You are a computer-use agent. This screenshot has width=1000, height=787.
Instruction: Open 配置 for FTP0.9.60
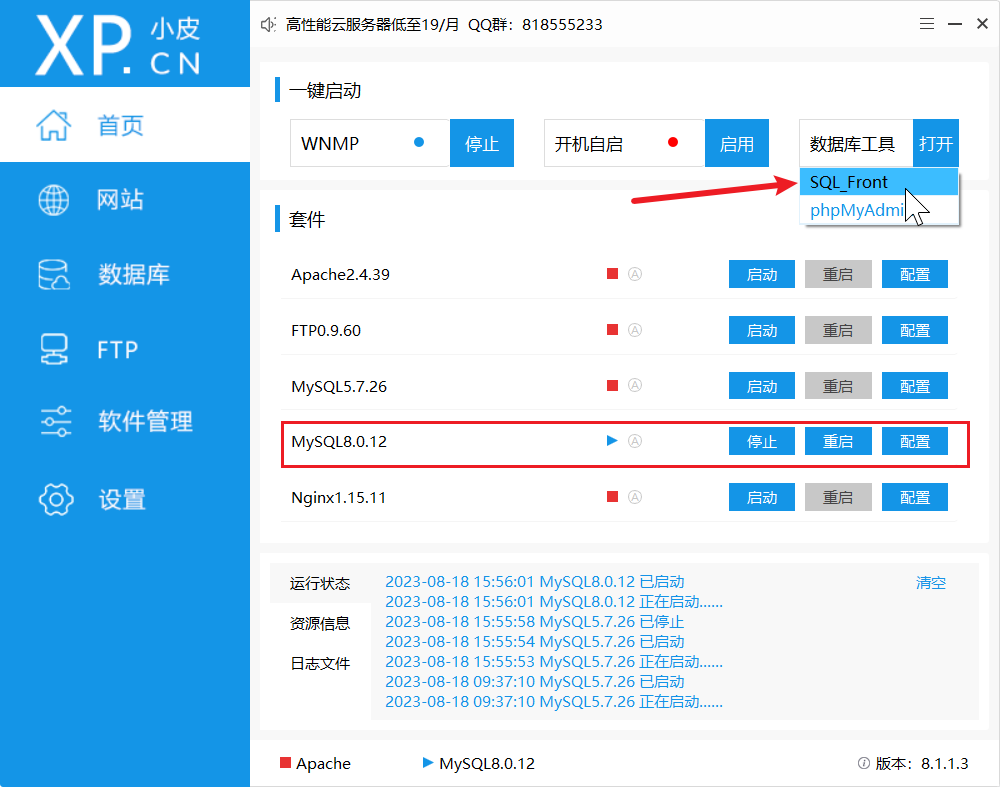click(x=915, y=330)
